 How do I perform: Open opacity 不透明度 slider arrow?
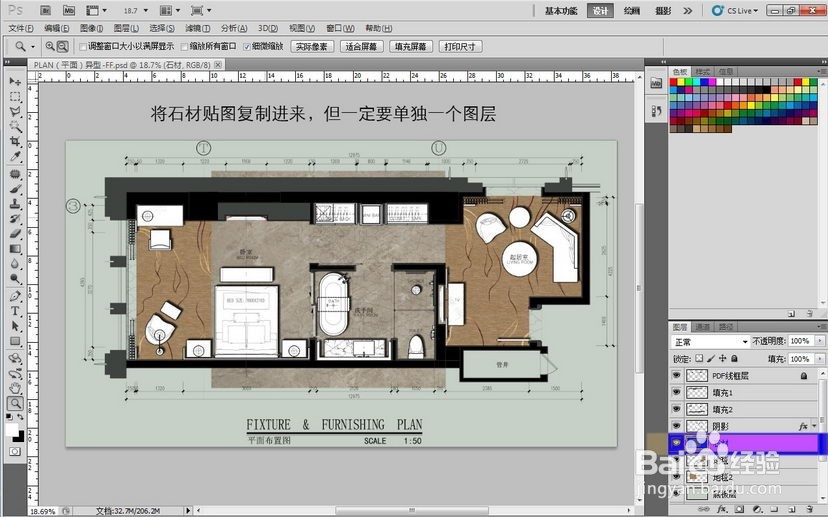click(820, 341)
